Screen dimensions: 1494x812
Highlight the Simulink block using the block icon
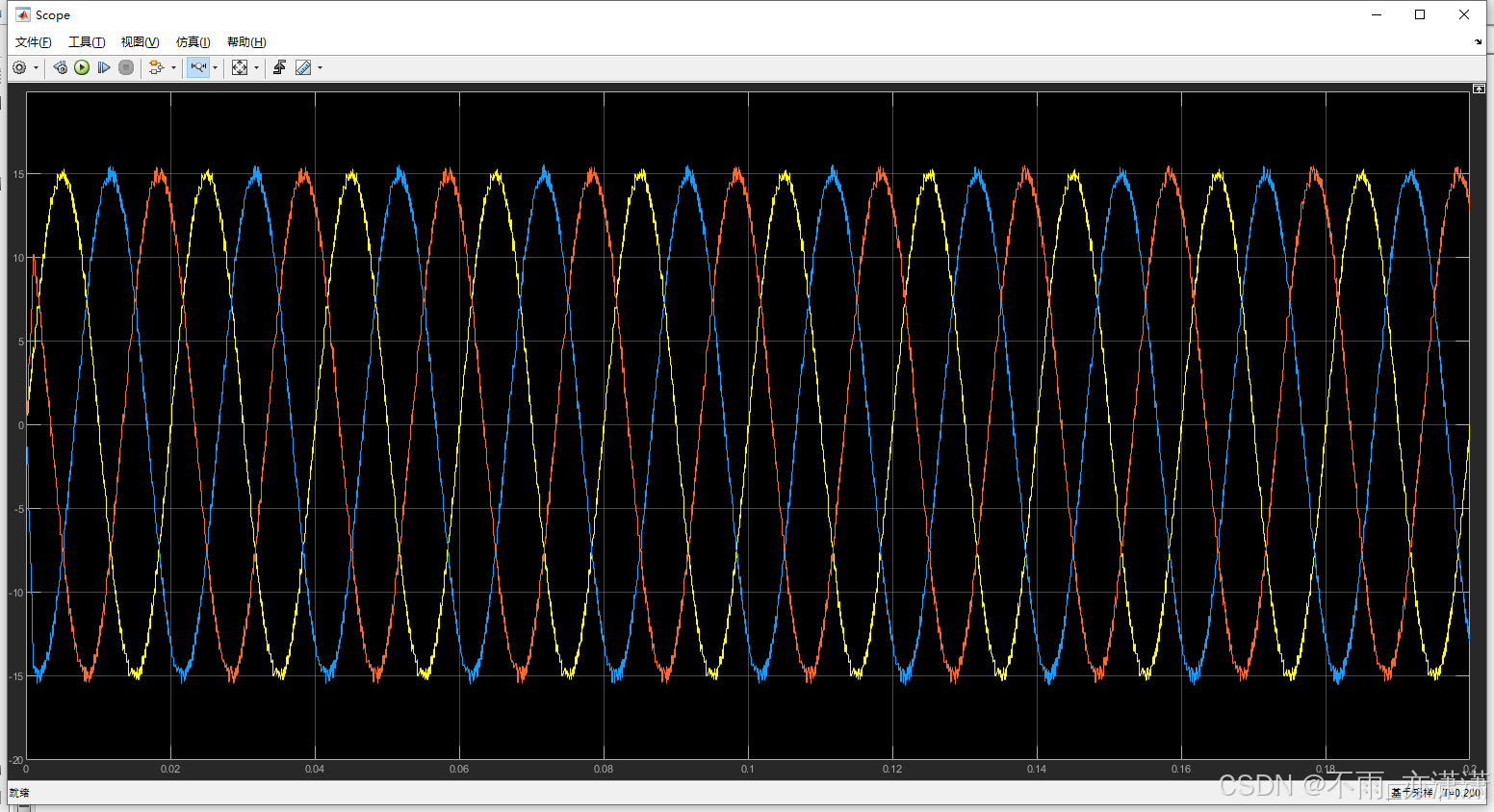(156, 67)
